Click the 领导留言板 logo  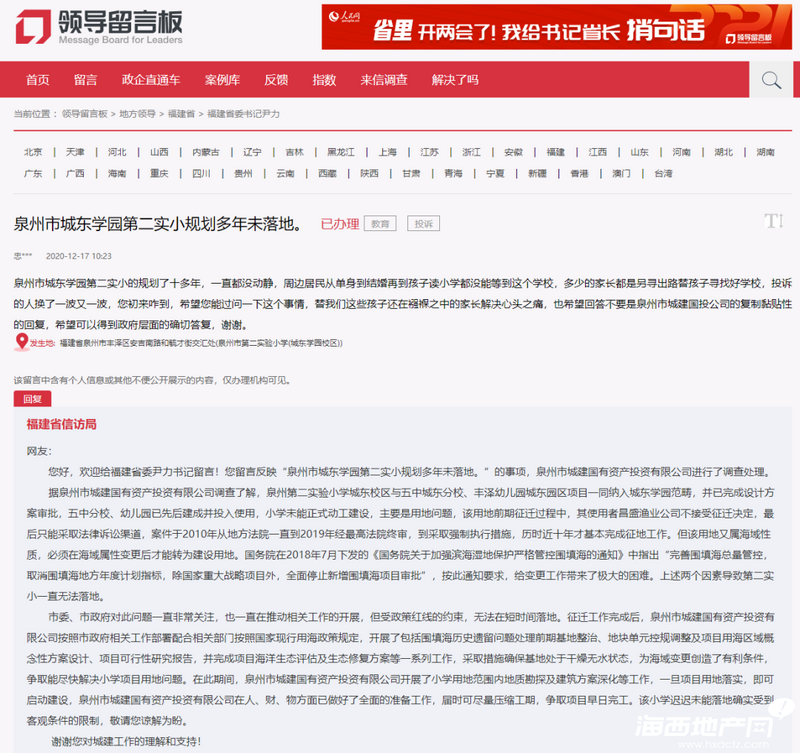click(99, 27)
